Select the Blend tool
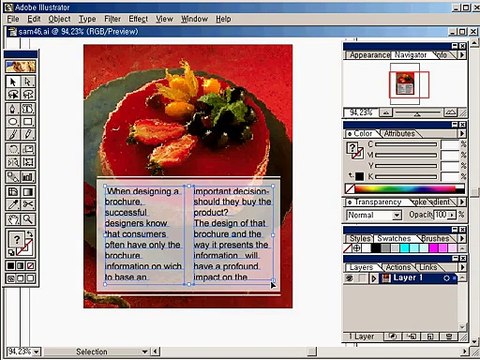The height and width of the screenshot is (360, 480). (13, 177)
